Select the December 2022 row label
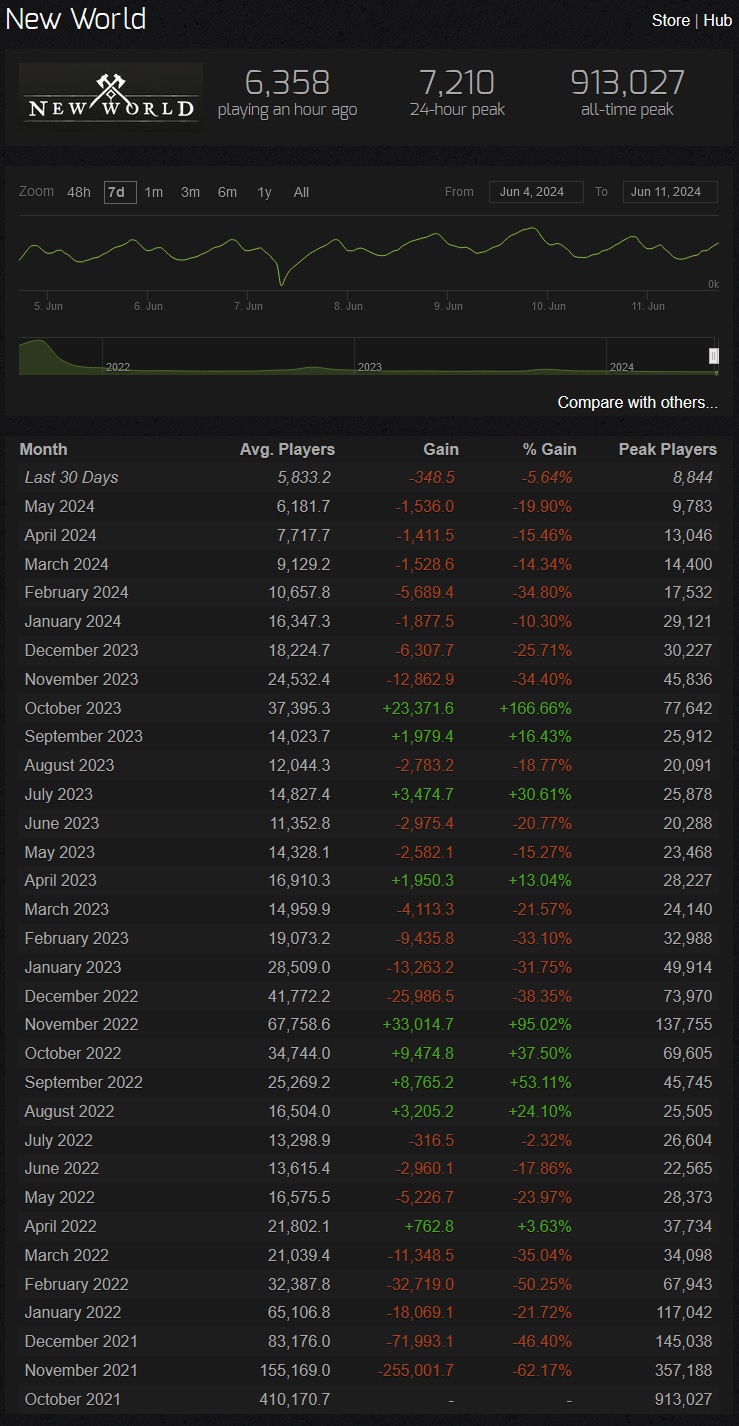The image size is (739, 1426). tap(81, 997)
